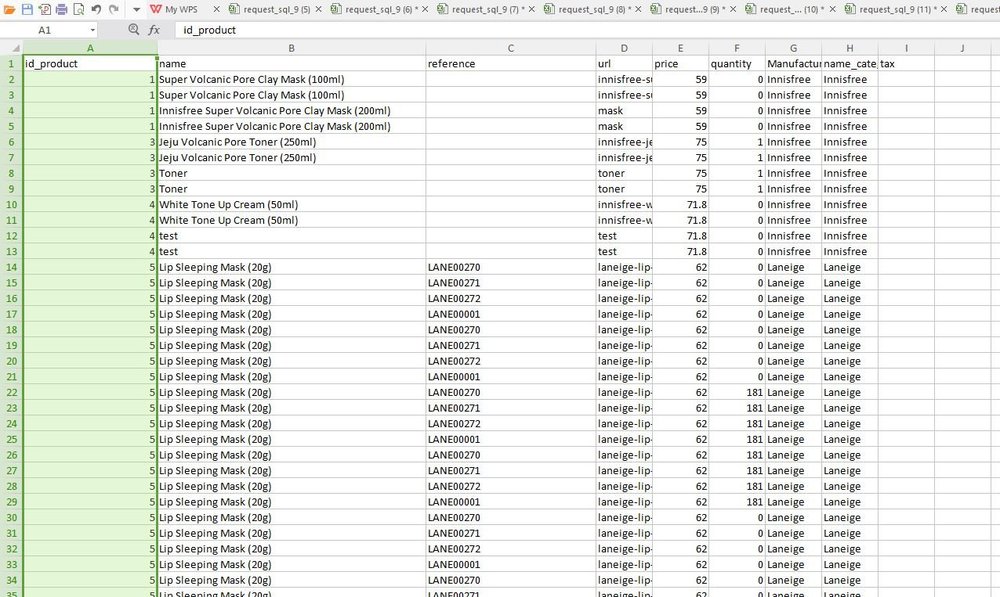Image resolution: width=1000 pixels, height=597 pixels.
Task: Redo the last action
Action: coord(112,9)
